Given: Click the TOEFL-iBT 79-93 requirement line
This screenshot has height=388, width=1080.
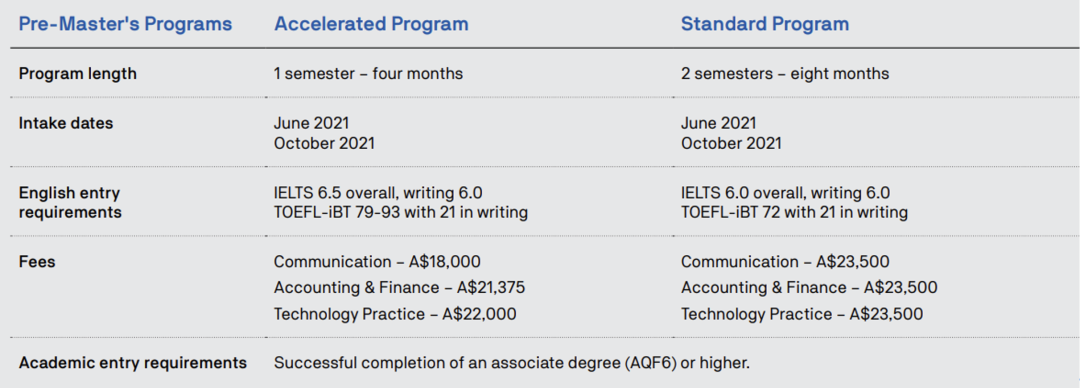Looking at the screenshot, I should (x=401, y=213).
